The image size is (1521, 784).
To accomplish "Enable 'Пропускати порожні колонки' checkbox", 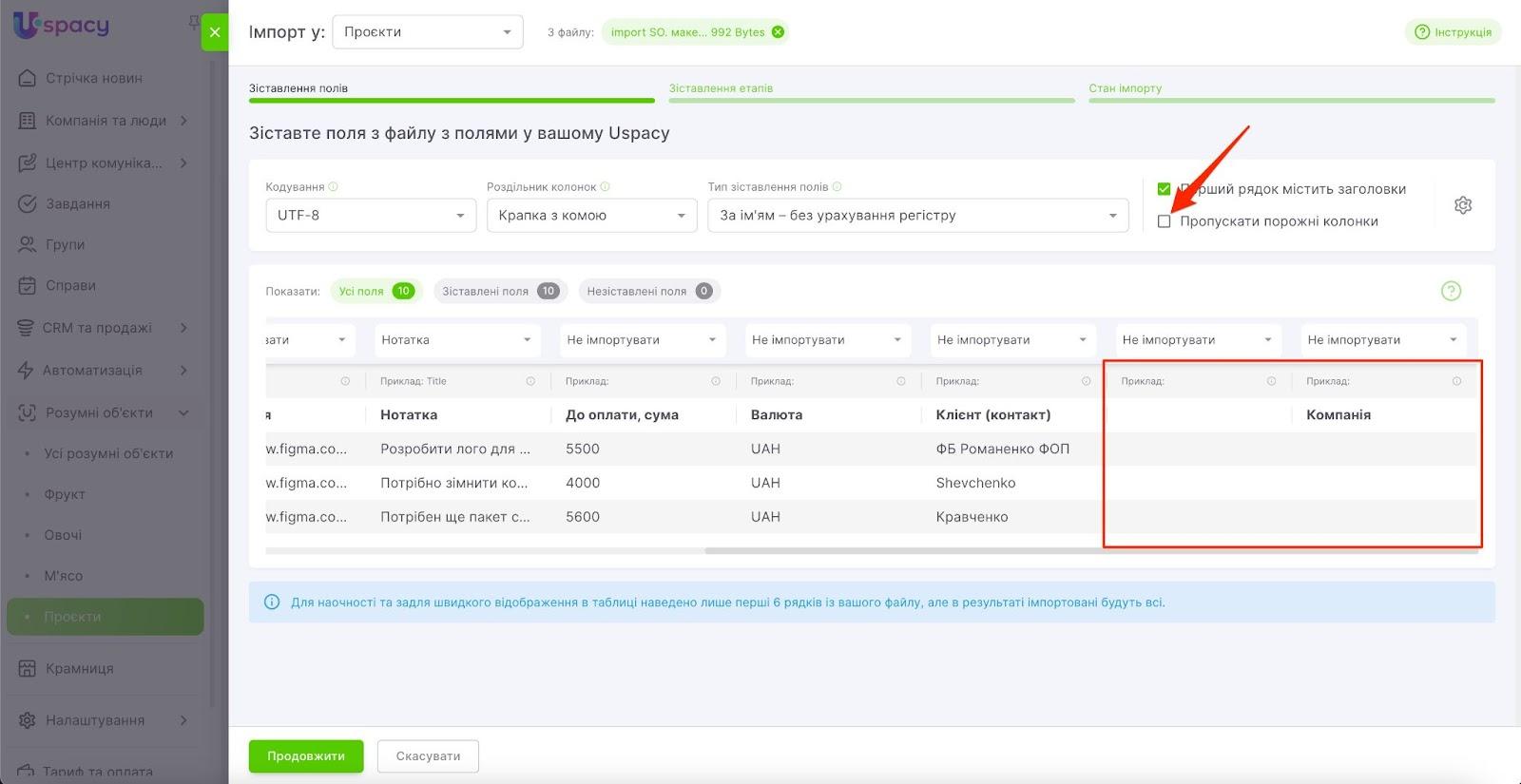I will pyautogui.click(x=1164, y=221).
